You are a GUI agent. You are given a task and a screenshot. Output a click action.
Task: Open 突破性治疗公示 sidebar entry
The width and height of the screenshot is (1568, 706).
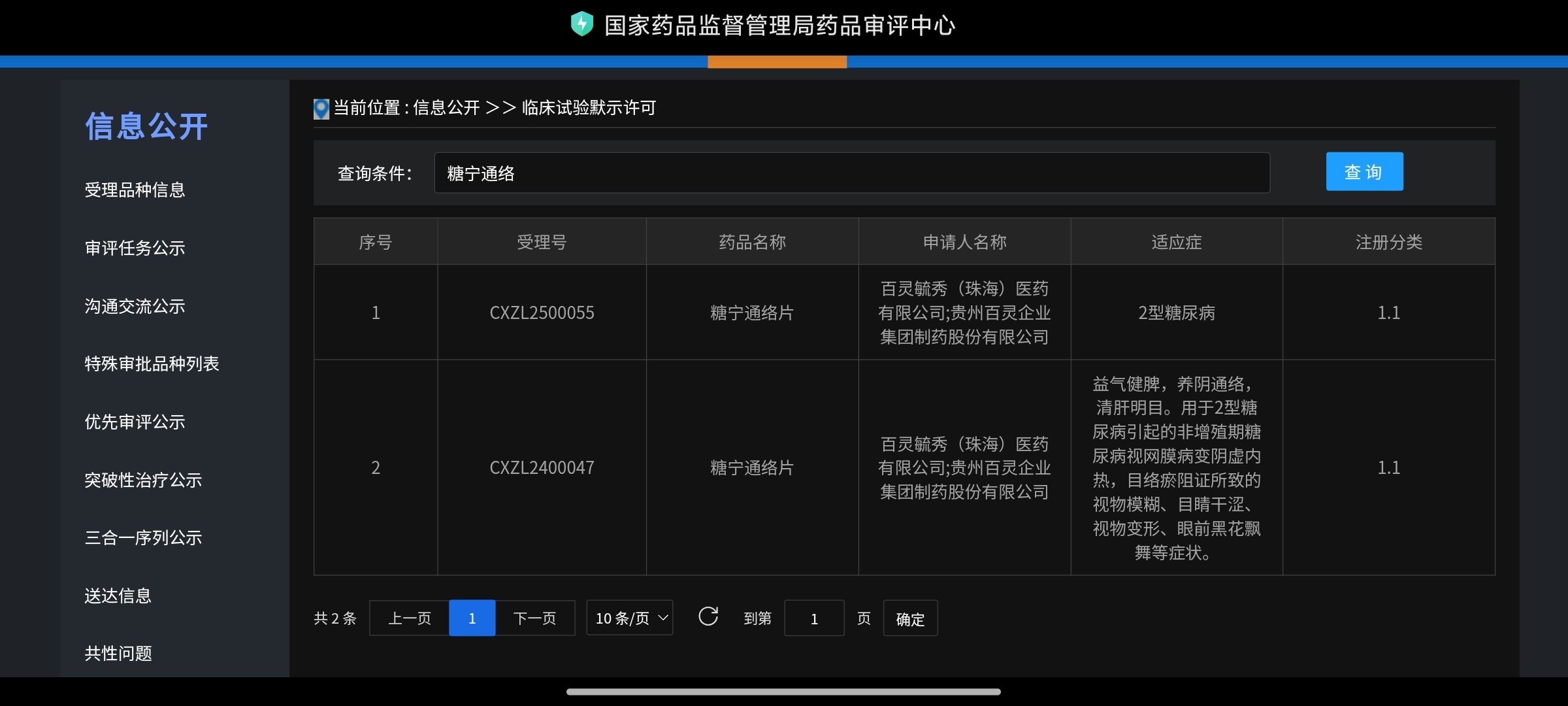click(x=143, y=480)
